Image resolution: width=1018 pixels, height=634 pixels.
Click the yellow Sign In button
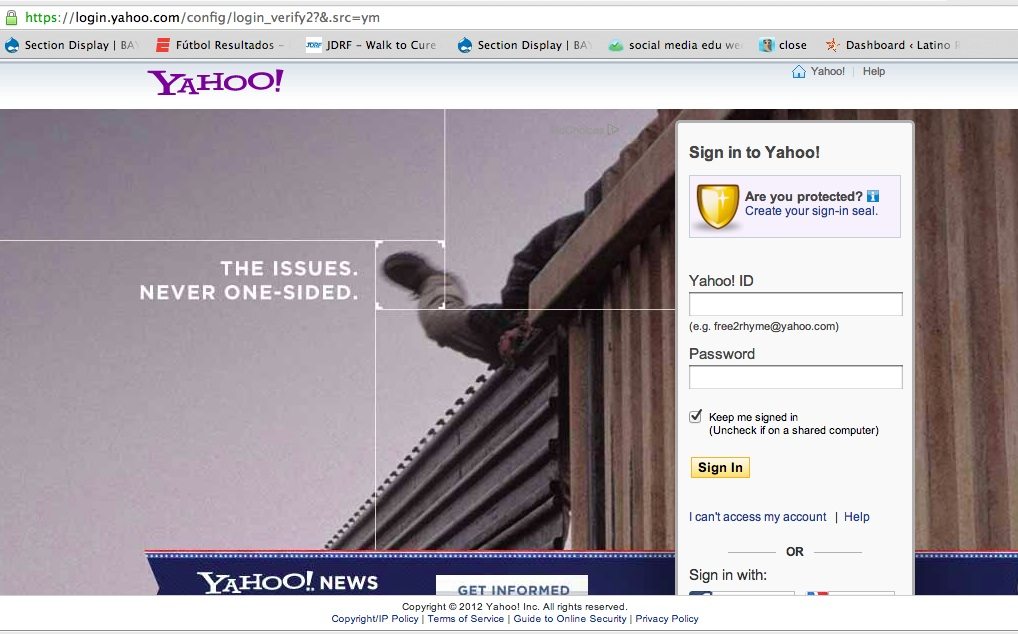click(x=720, y=467)
